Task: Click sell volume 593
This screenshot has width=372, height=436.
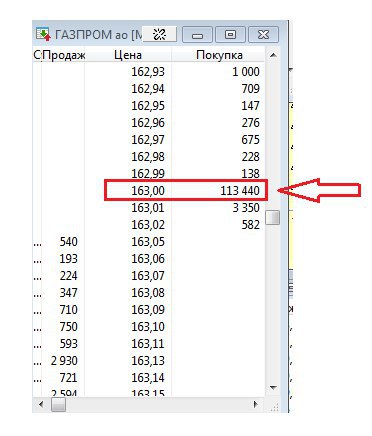Action: 69,344
